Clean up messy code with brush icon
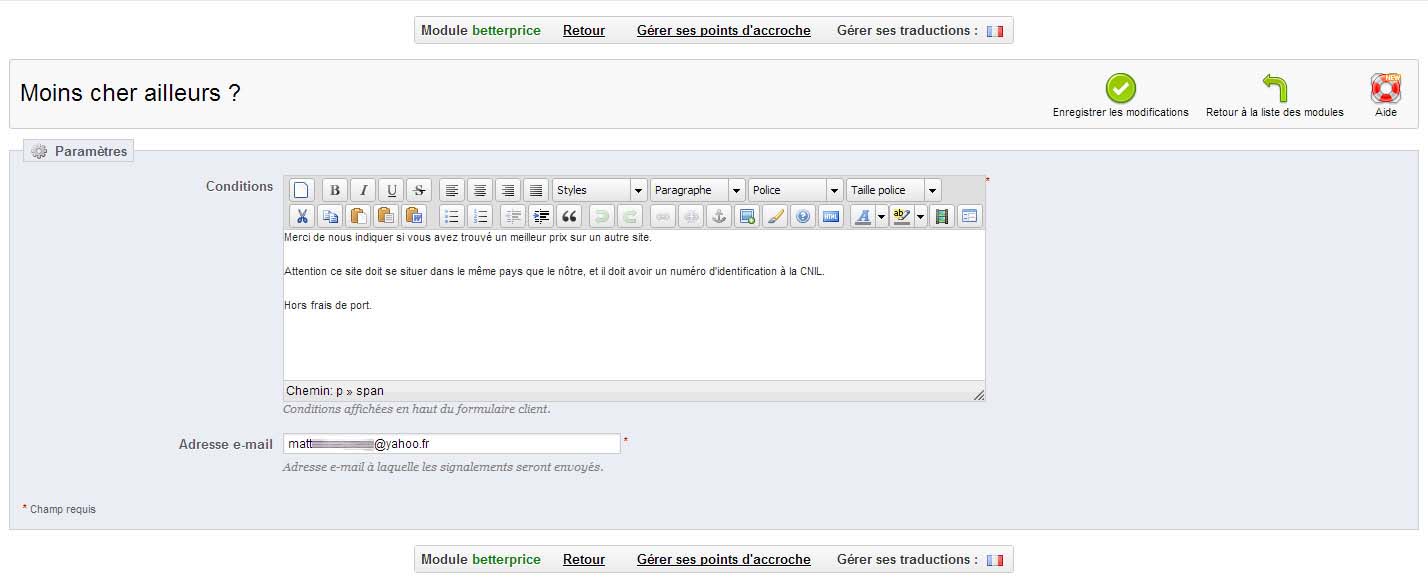Viewport: 1428px width, 579px height. (x=775, y=216)
